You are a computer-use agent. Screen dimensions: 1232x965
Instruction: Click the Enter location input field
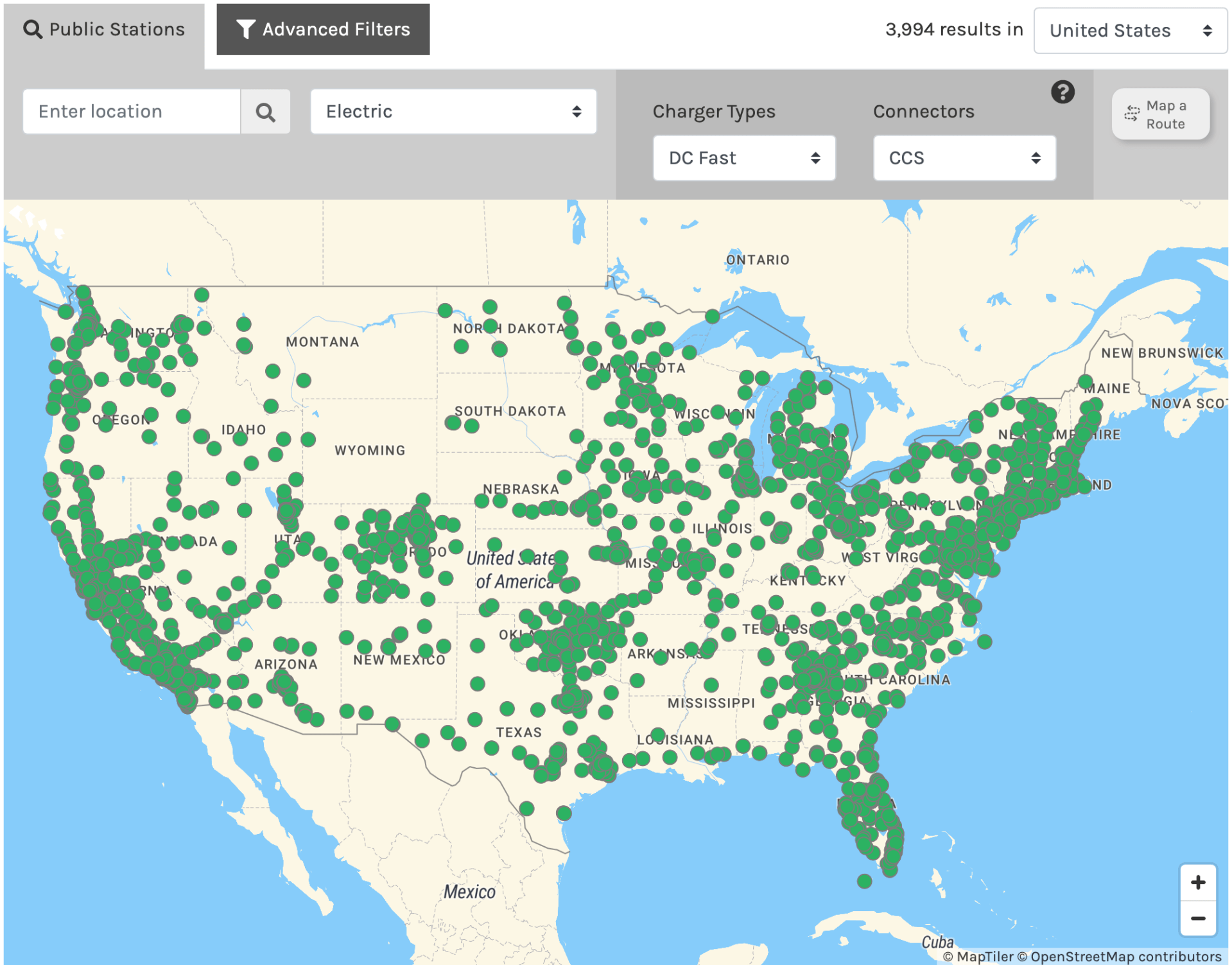click(131, 111)
